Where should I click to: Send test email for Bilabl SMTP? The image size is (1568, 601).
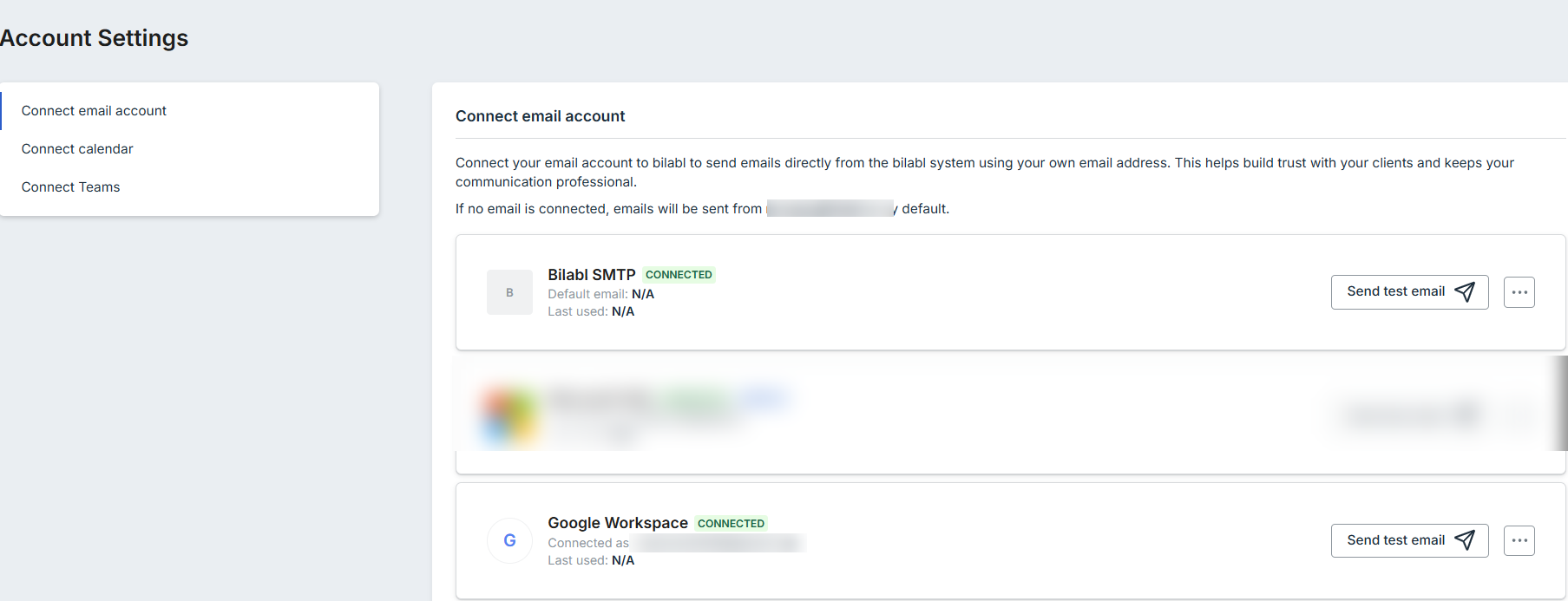tap(1409, 292)
